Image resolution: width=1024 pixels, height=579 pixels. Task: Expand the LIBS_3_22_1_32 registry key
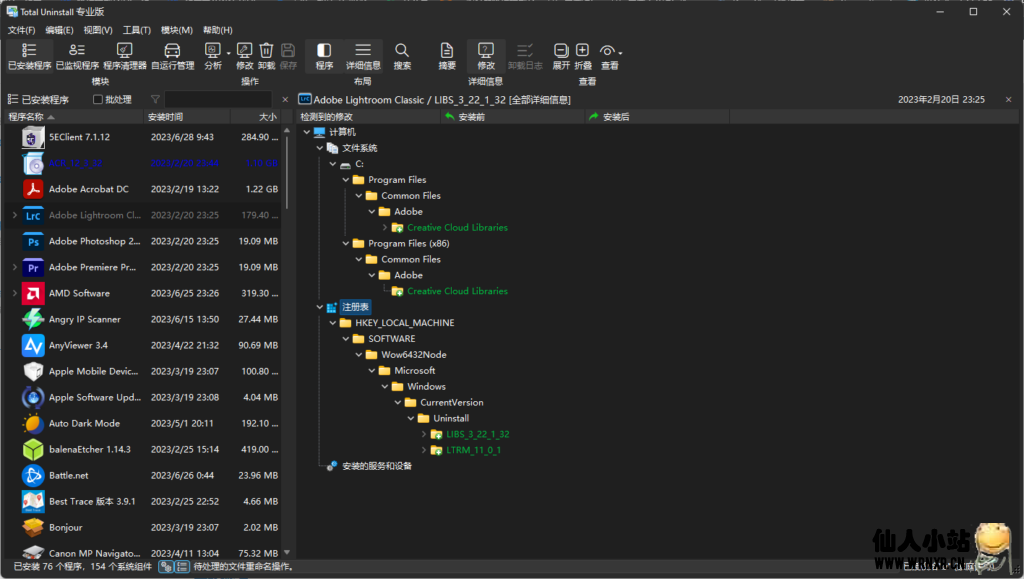coord(424,434)
